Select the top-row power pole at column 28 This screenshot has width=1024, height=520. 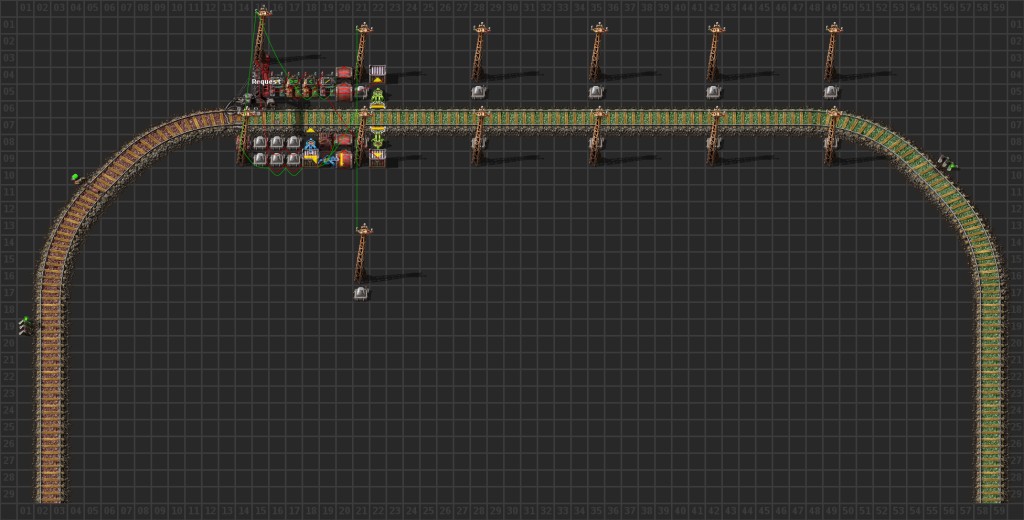coord(481,52)
